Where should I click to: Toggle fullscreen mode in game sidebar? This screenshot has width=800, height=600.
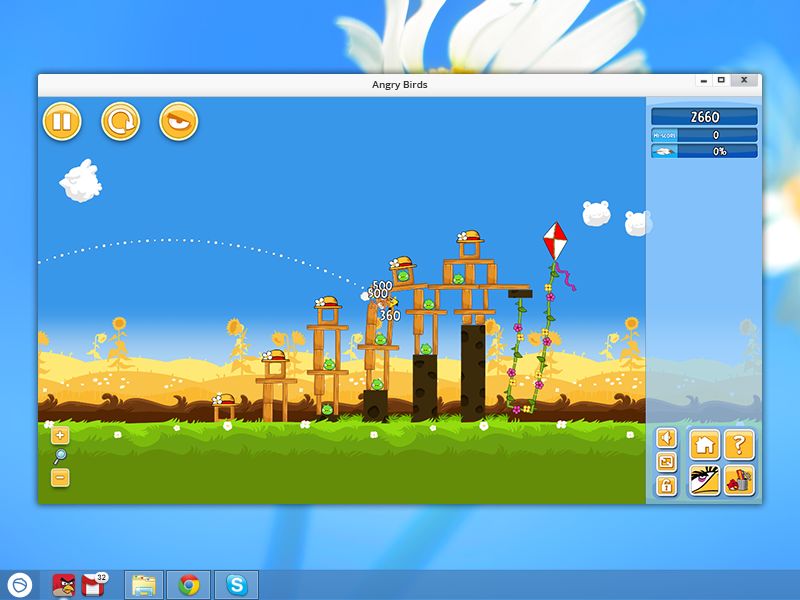pos(666,462)
